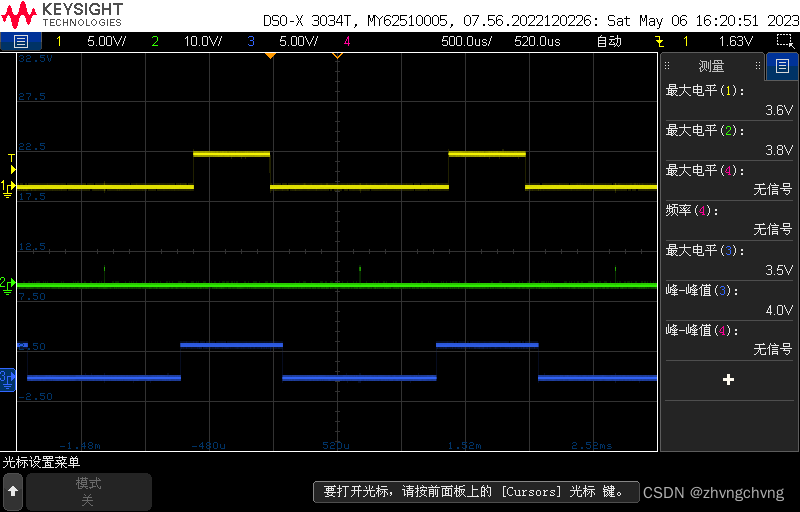800x512 pixels.
Task: Click trigger source channel 1 indicator
Action: click(x=686, y=41)
